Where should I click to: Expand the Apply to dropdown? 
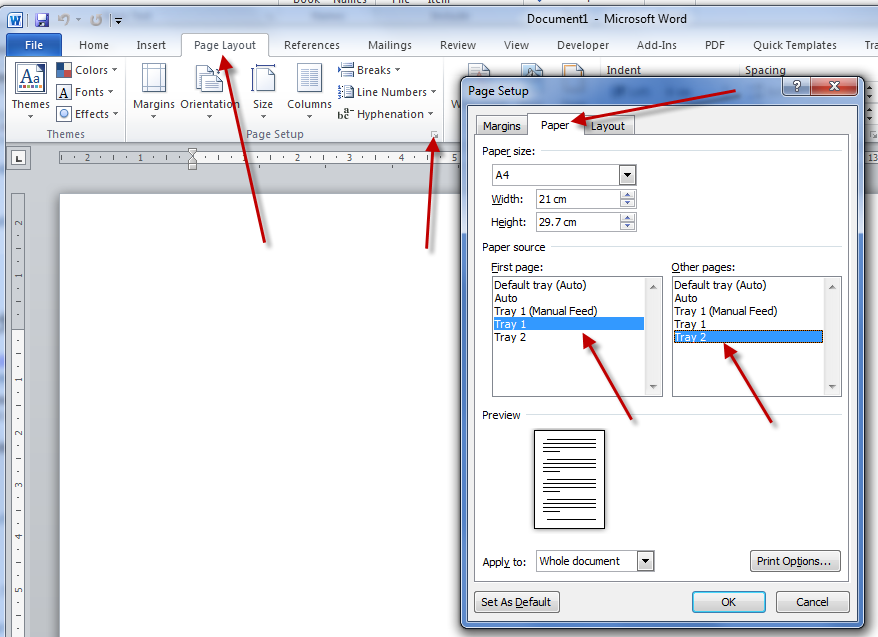pos(645,561)
